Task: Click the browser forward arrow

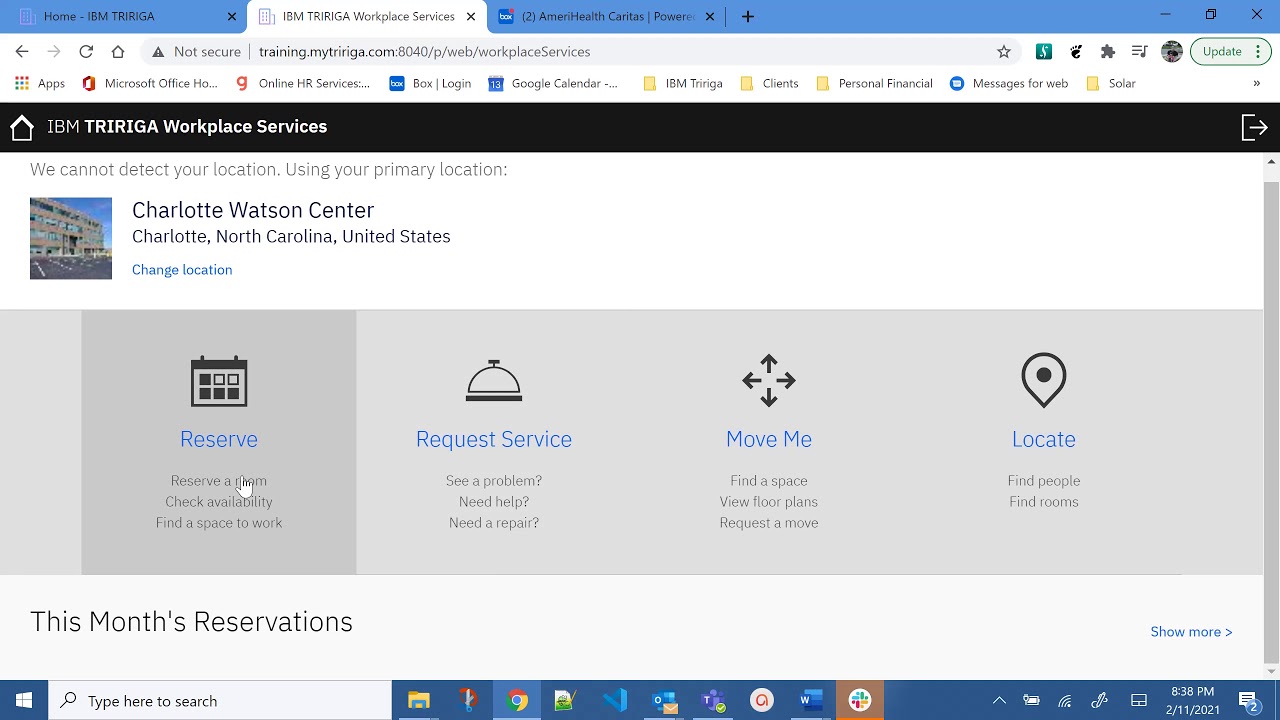Action: click(x=54, y=52)
